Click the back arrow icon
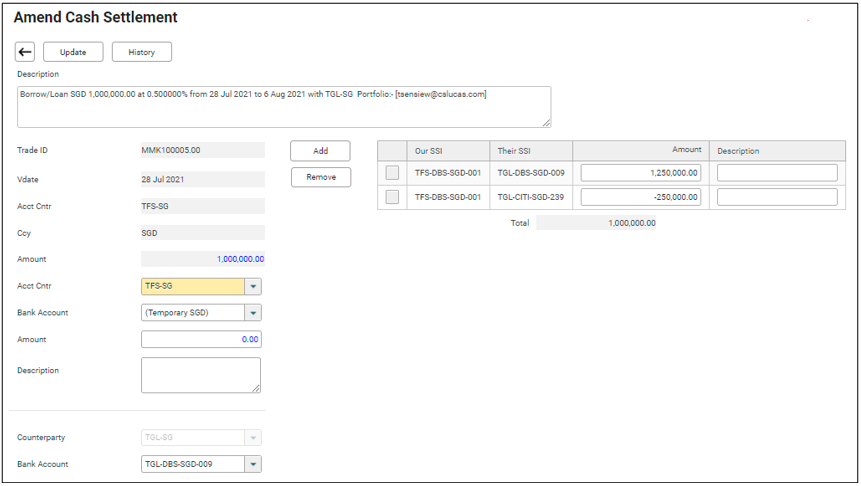861x486 pixels. [25, 52]
